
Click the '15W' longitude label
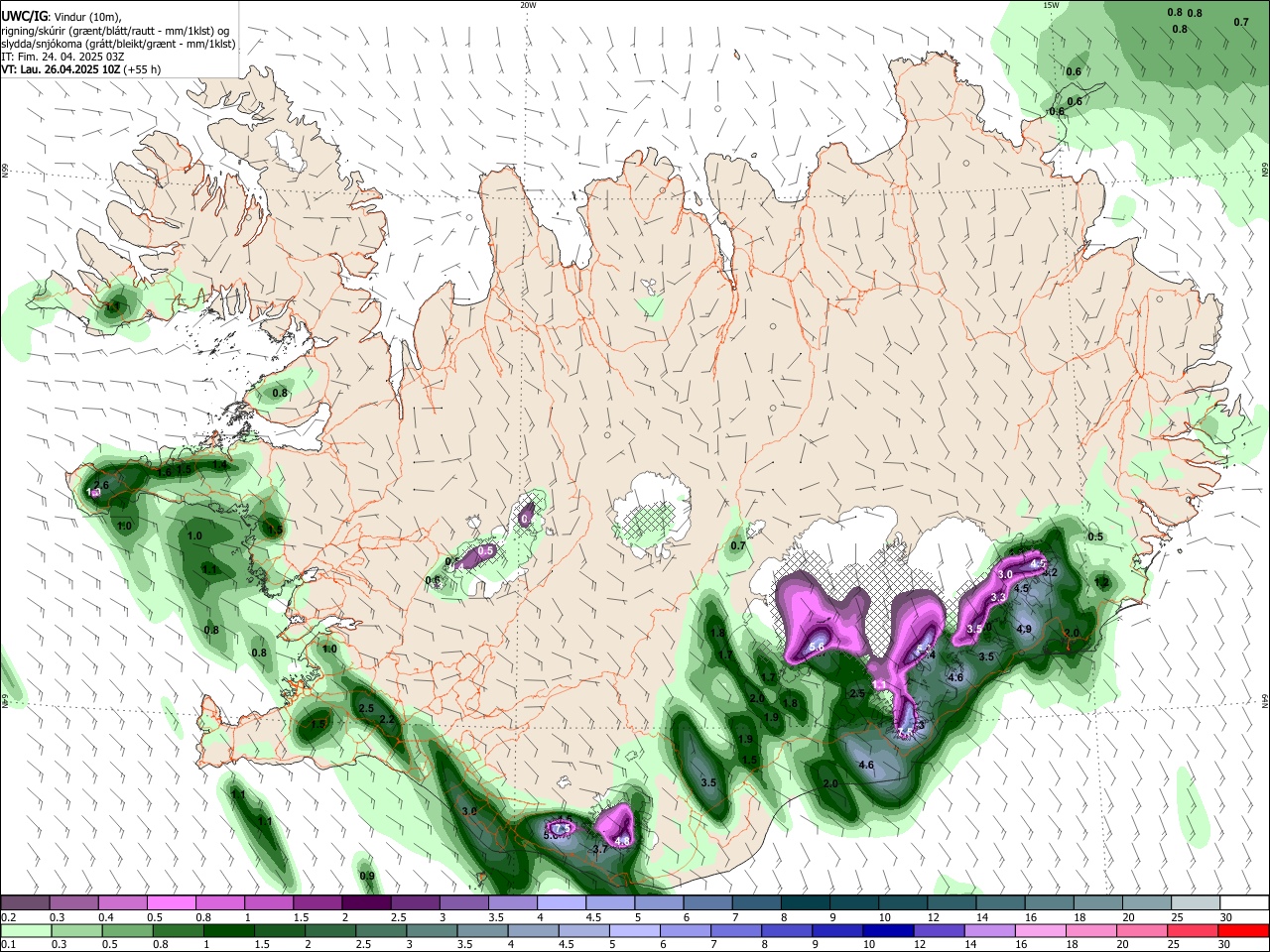[1050, 5]
